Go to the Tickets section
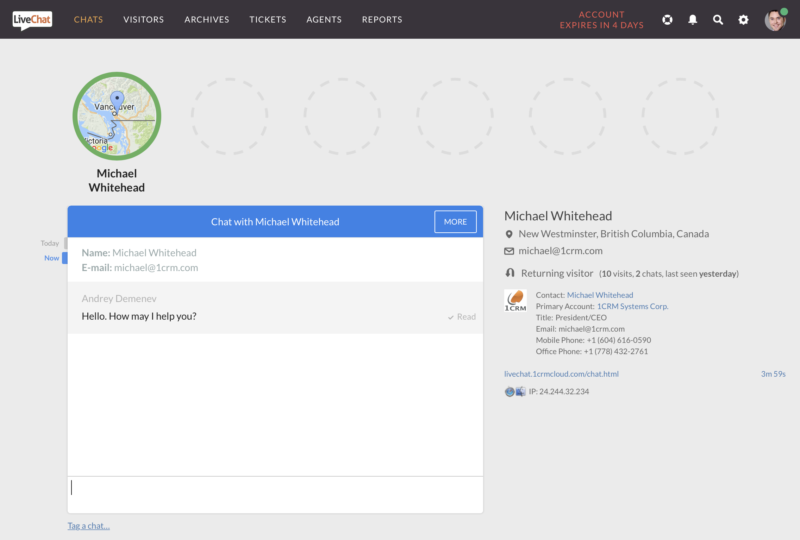Viewport: 800px width, 540px height. [x=267, y=20]
